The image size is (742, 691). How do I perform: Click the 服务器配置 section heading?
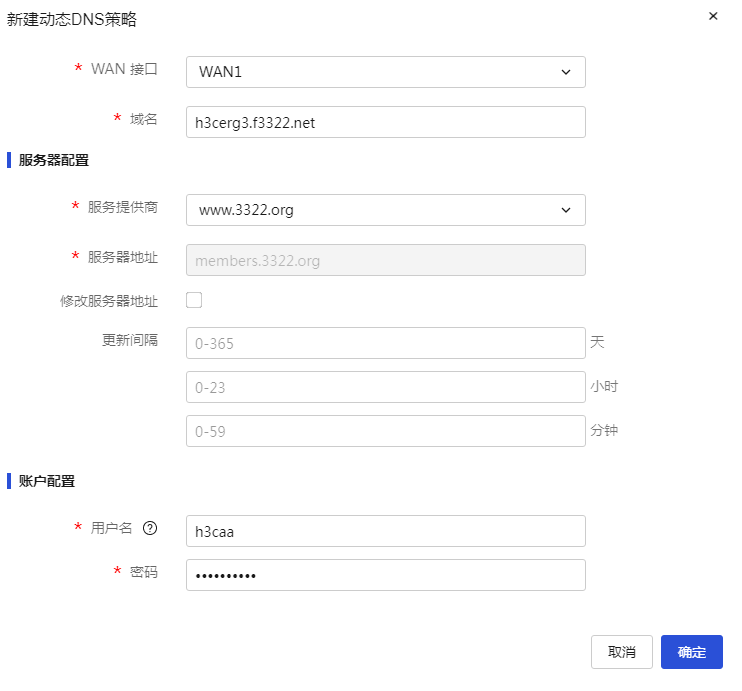53,160
